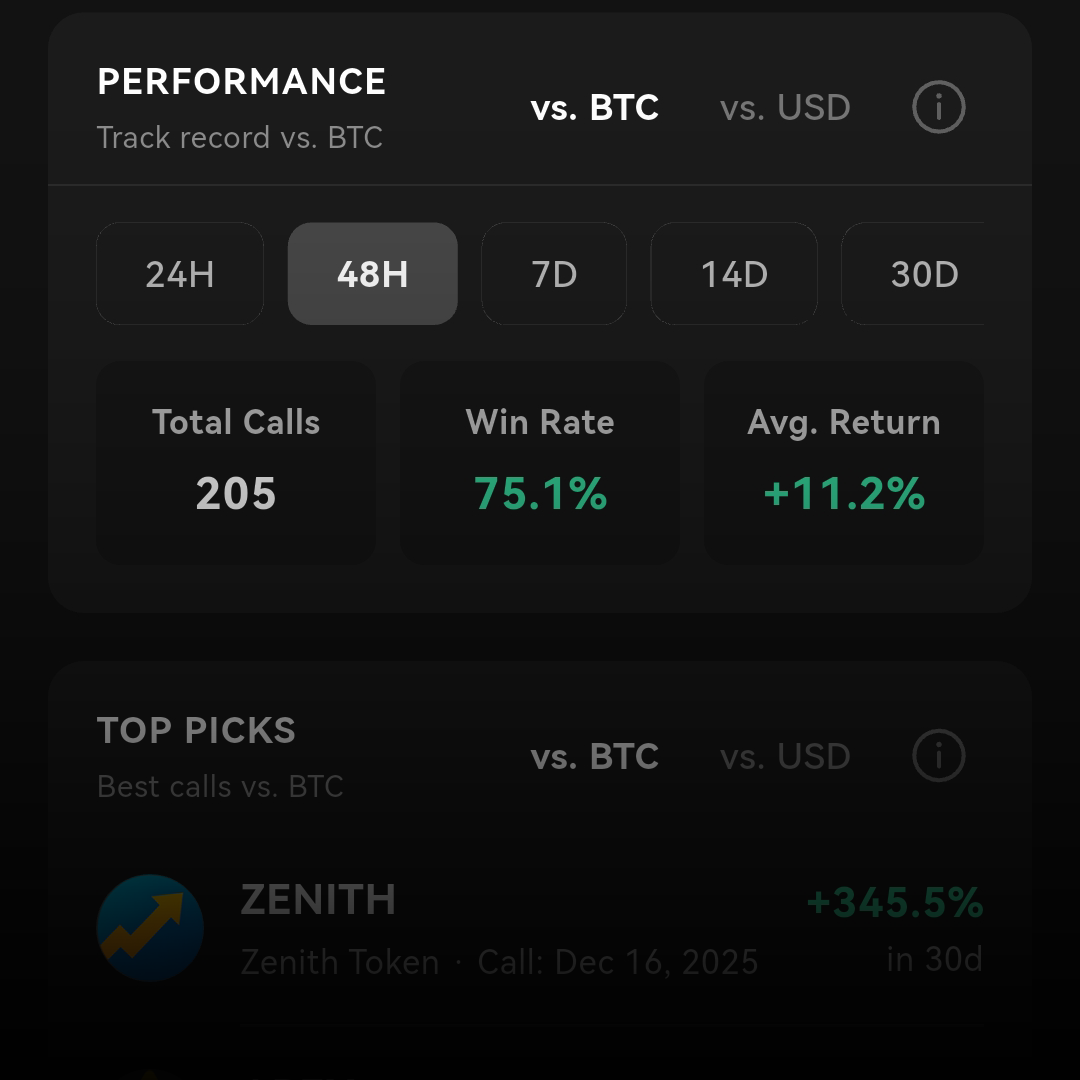1080x1080 pixels.
Task: Click the TOP PICKS section heading
Action: point(196,731)
